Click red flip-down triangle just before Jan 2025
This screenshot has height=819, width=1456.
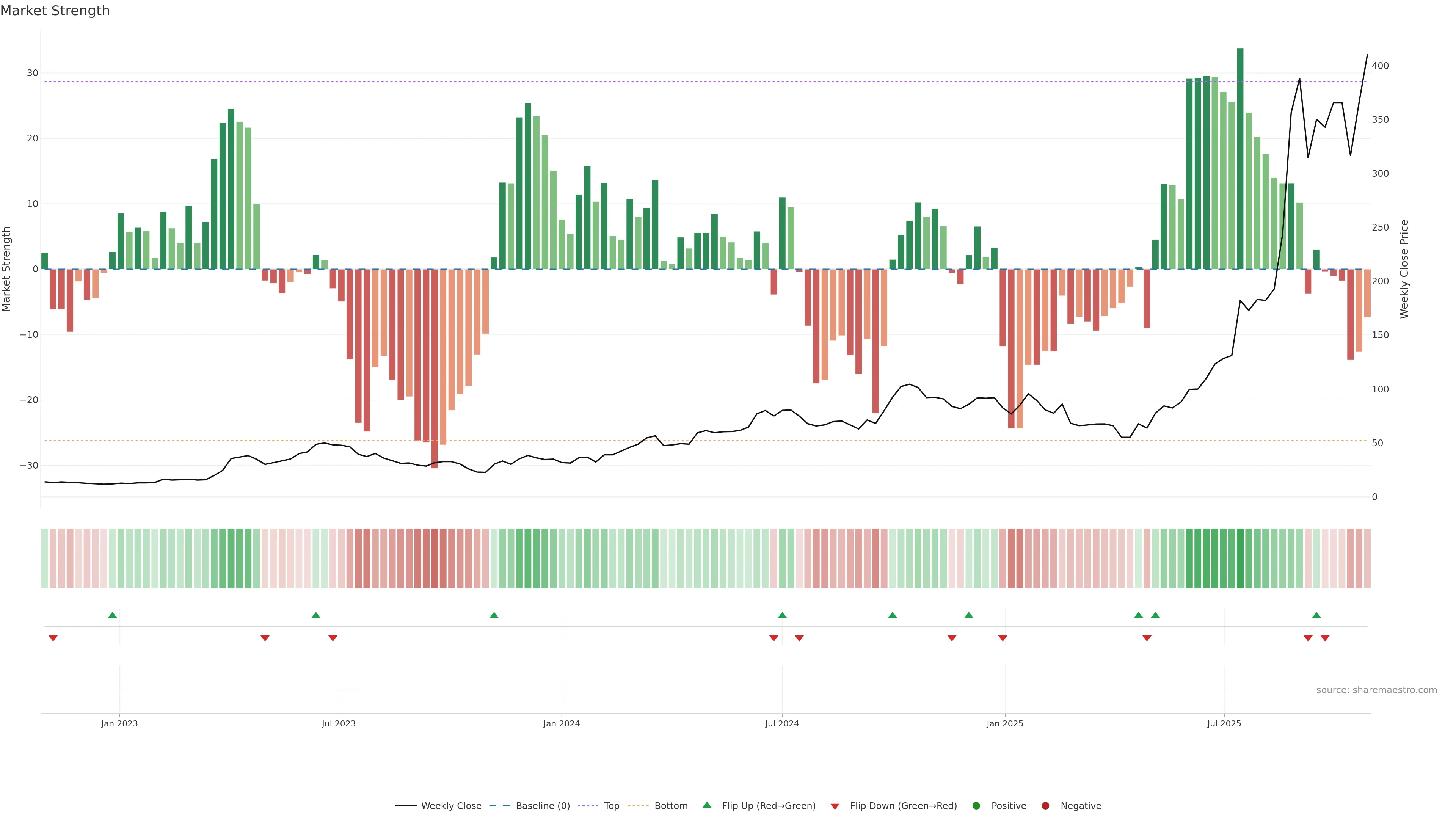1003,638
